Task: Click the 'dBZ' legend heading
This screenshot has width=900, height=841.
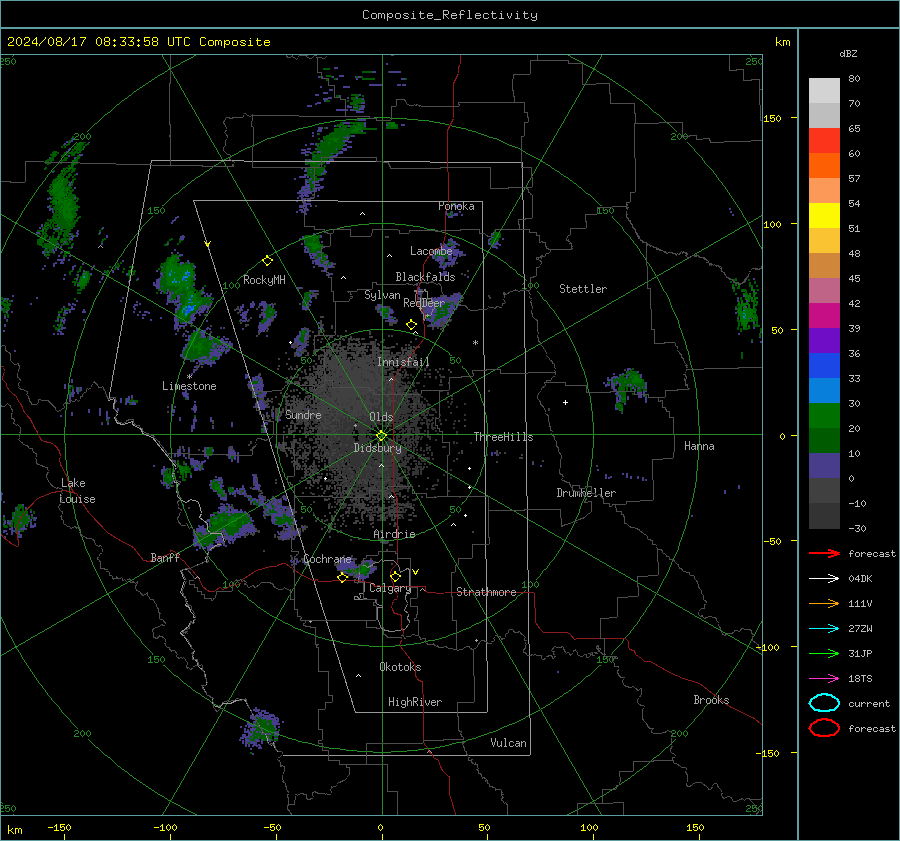Action: click(848, 54)
